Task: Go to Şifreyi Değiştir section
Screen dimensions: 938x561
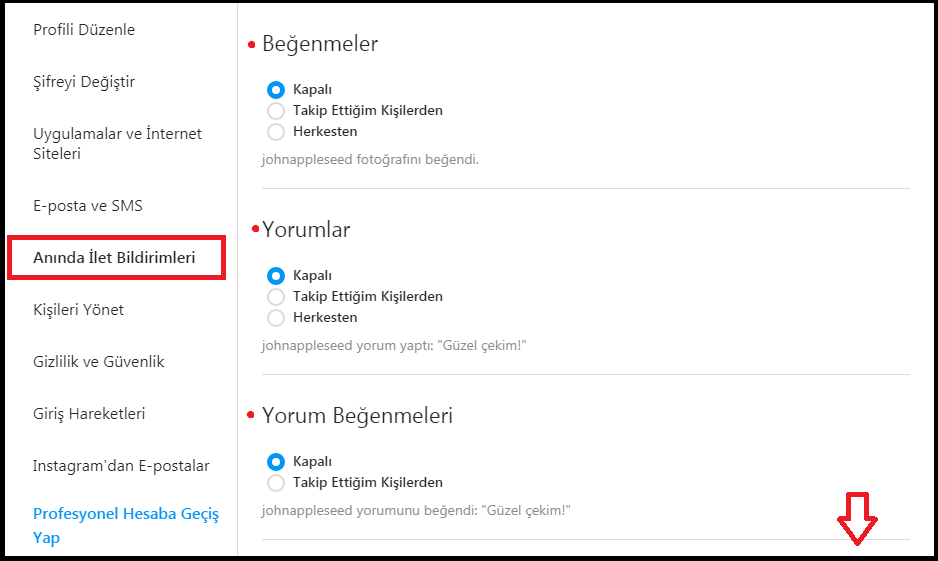Action: coord(84,82)
